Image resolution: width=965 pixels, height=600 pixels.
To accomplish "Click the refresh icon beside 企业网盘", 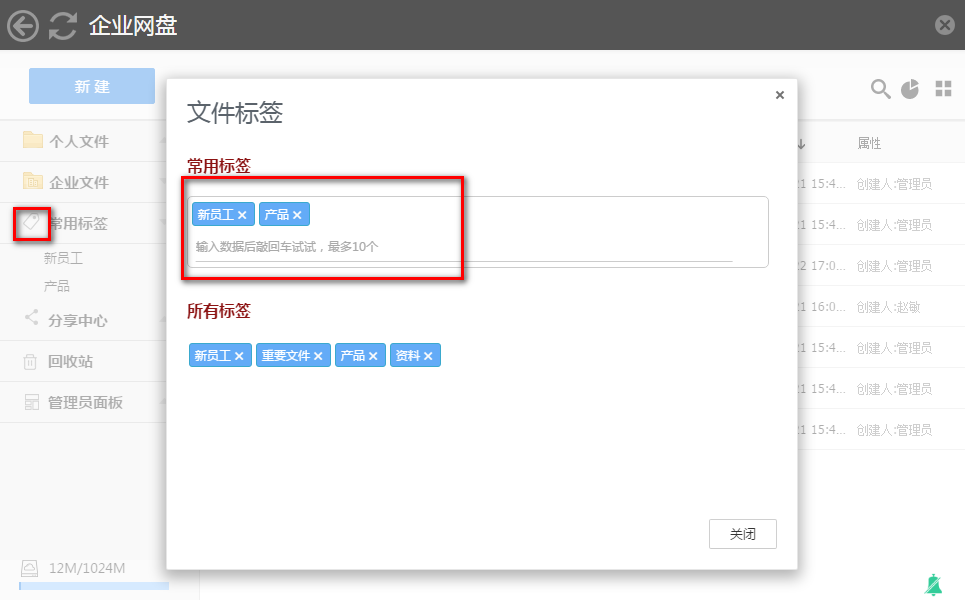I will click(63, 25).
